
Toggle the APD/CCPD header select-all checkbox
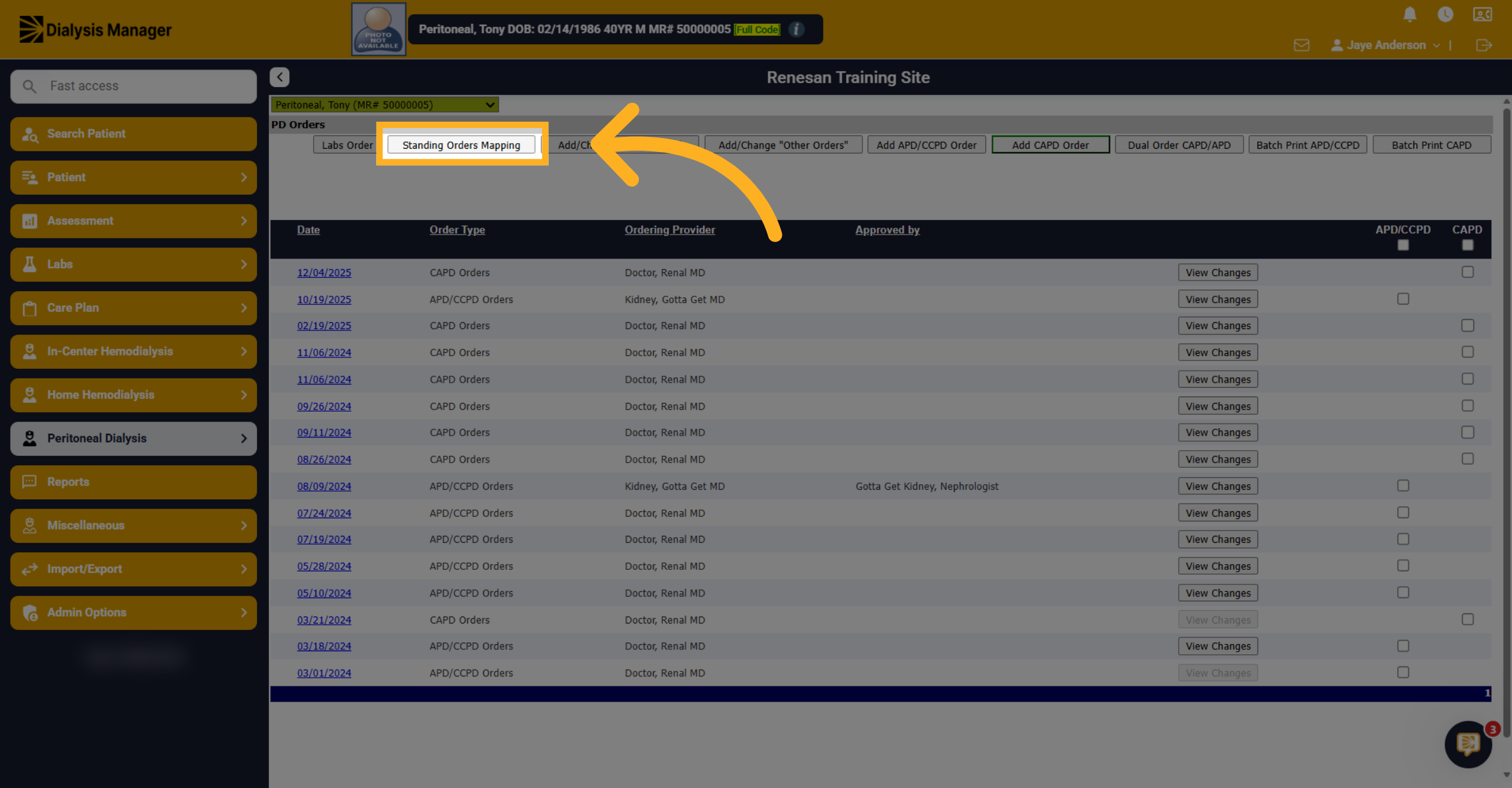tap(1403, 245)
